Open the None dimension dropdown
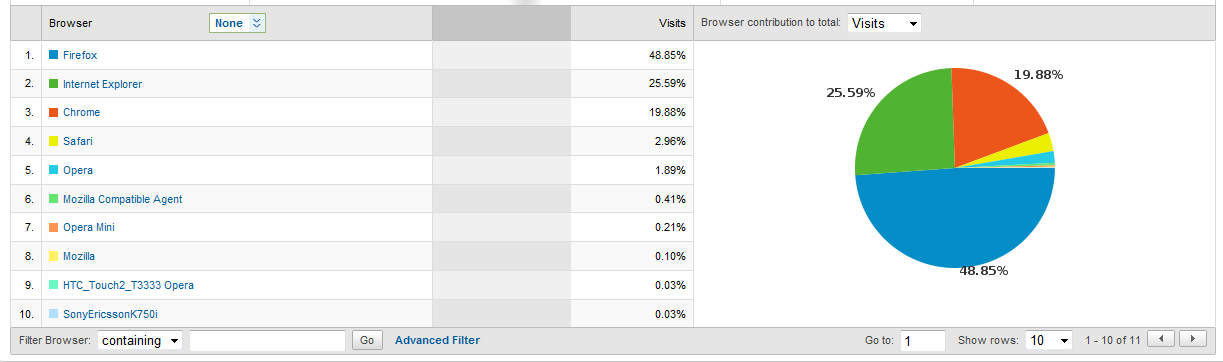 (237, 23)
